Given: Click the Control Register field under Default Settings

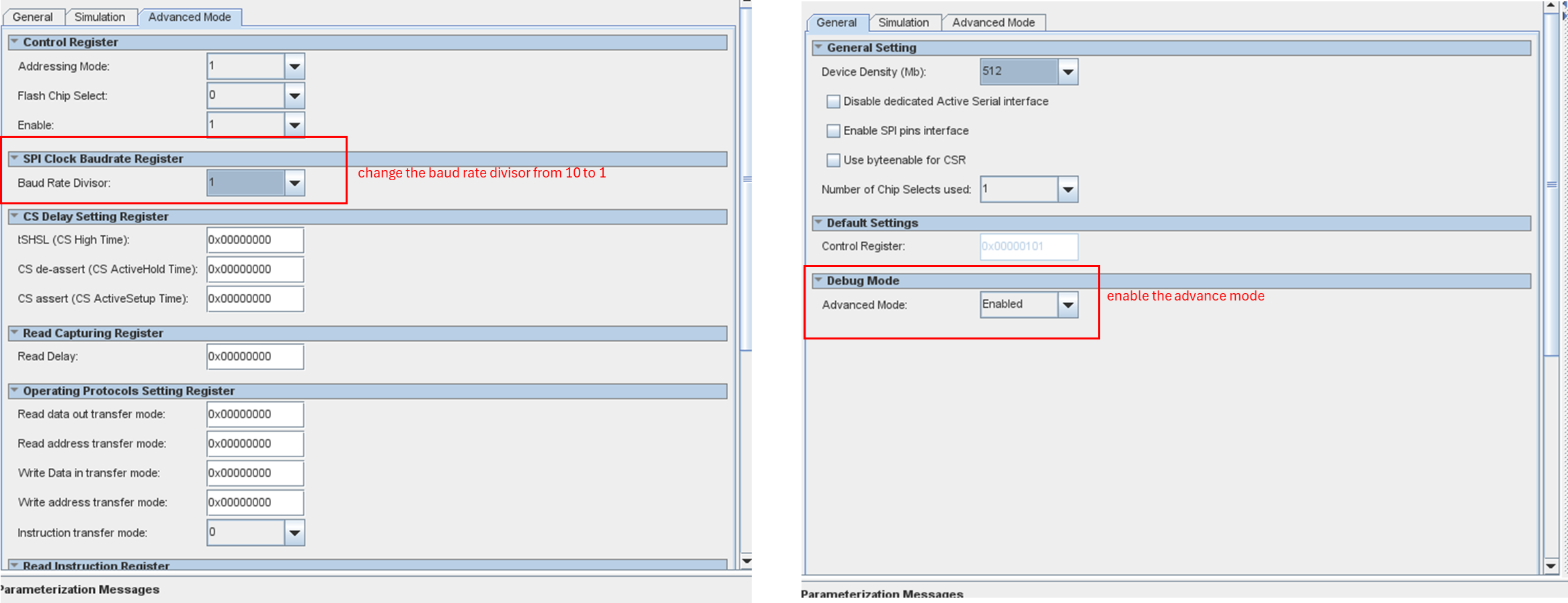Looking at the screenshot, I should 1029,247.
